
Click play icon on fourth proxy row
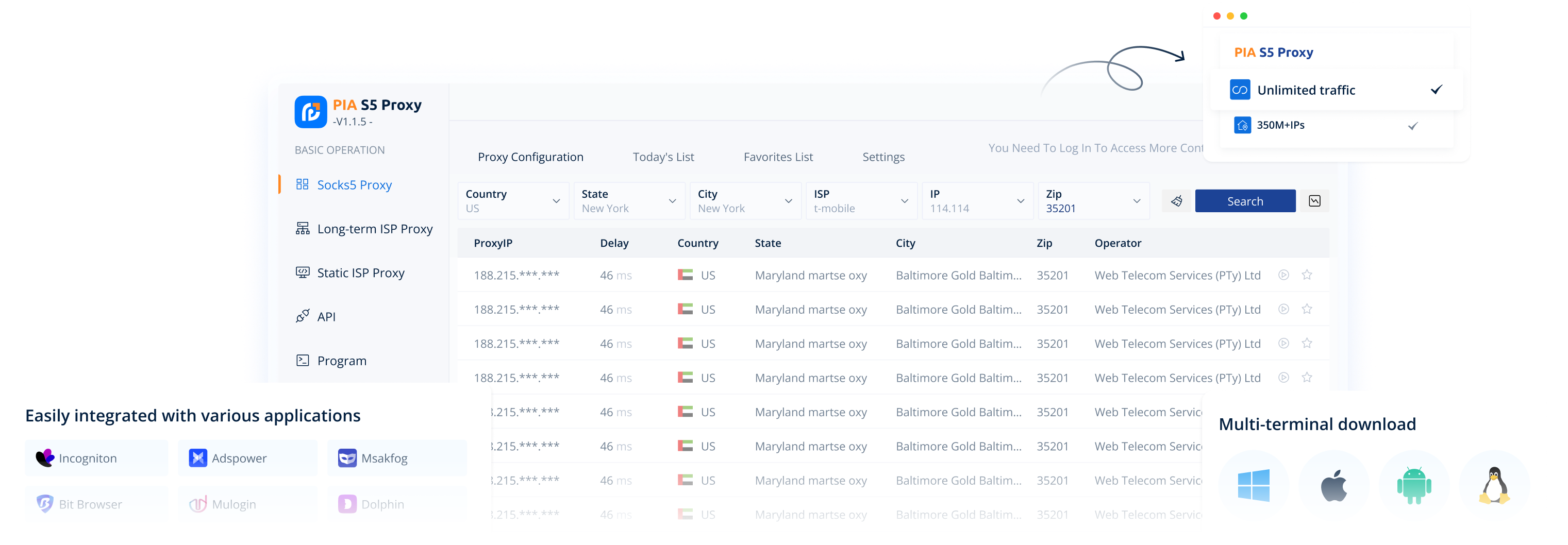point(1283,377)
